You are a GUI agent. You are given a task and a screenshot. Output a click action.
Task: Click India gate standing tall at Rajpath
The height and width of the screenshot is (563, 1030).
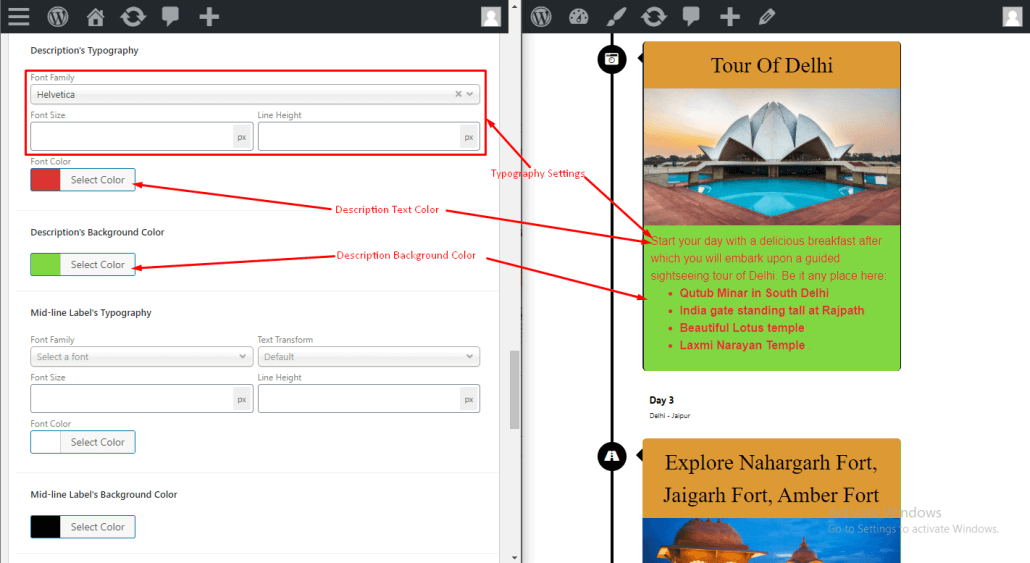tap(772, 311)
